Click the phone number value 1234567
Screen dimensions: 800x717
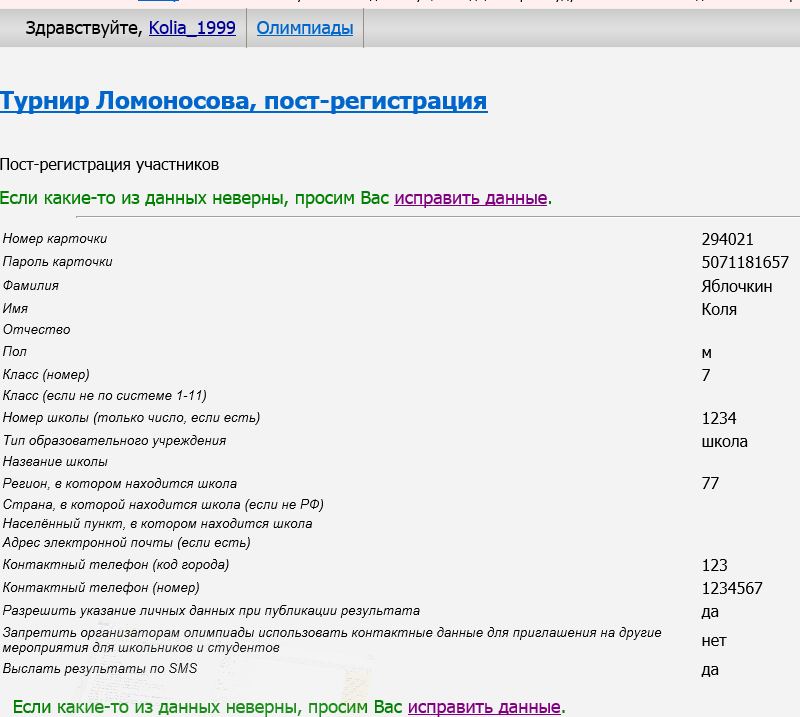click(x=732, y=588)
